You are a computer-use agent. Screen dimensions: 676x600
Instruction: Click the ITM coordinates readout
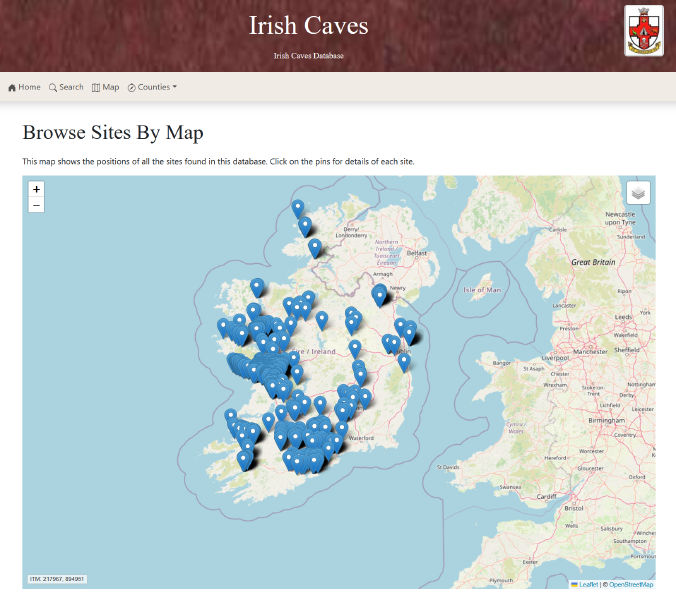pos(57,579)
